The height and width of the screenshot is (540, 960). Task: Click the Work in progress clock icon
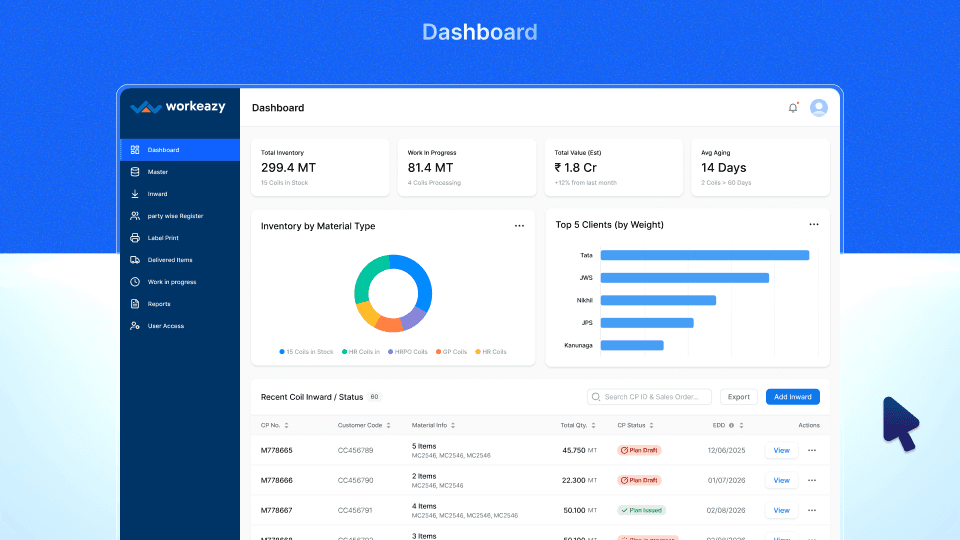[x=135, y=282]
